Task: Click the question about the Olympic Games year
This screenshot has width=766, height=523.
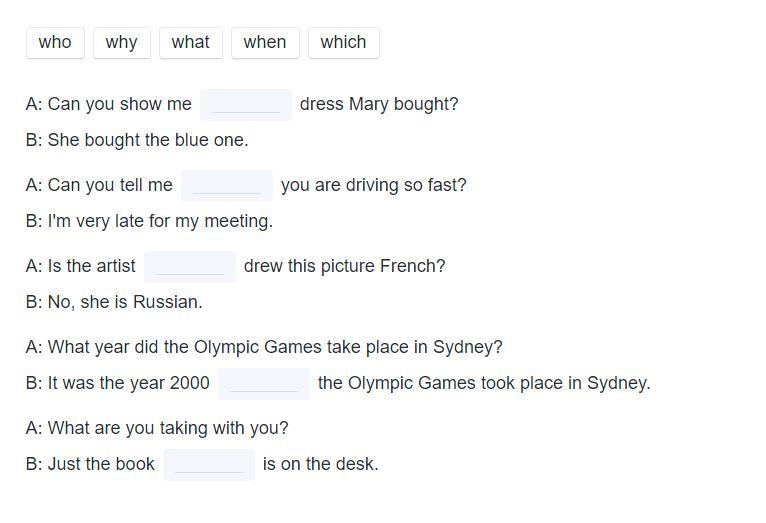Action: 264,347
